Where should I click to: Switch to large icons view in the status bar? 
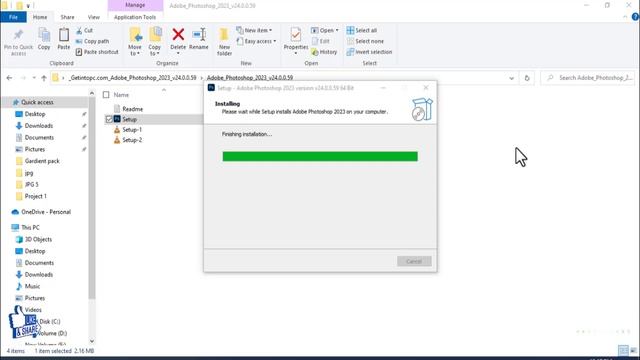coord(633,351)
